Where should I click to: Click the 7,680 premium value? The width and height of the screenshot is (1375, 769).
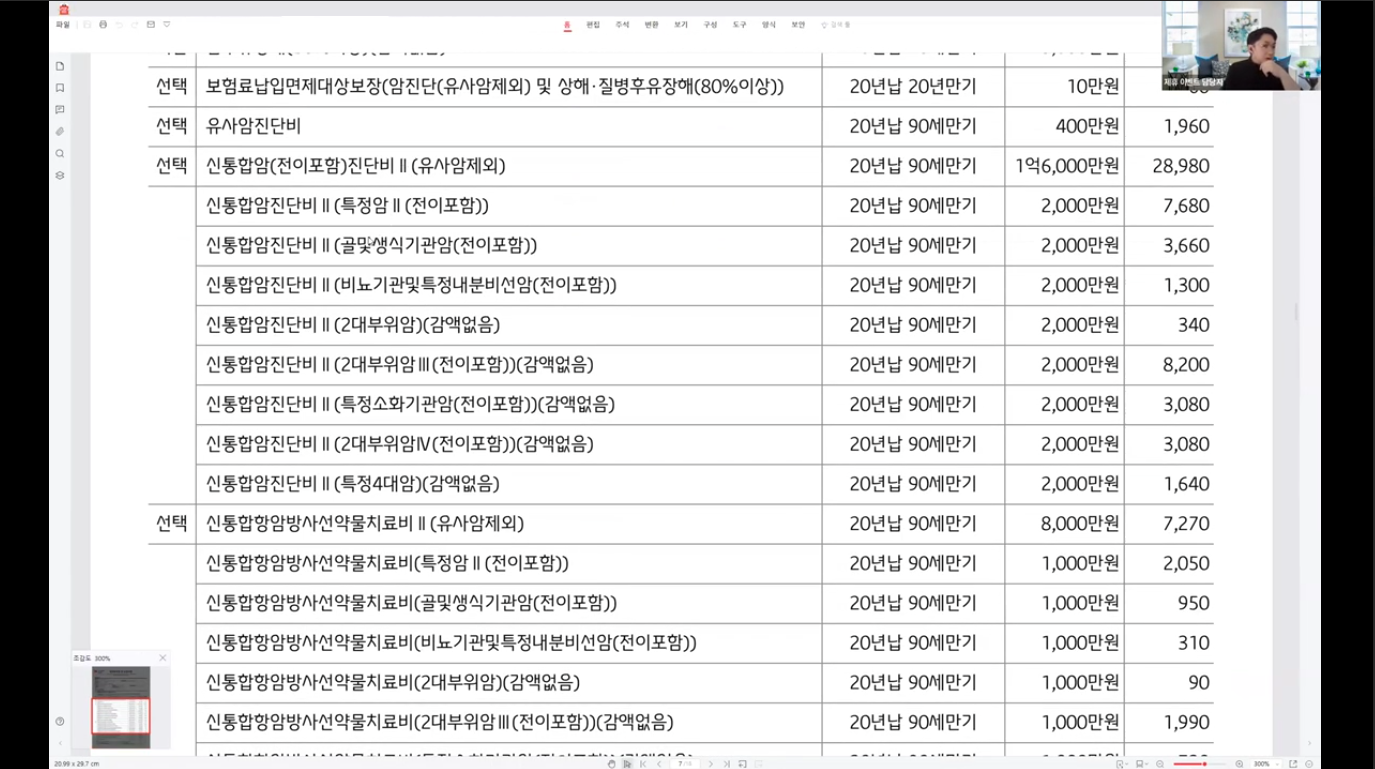pyautogui.click(x=1187, y=206)
